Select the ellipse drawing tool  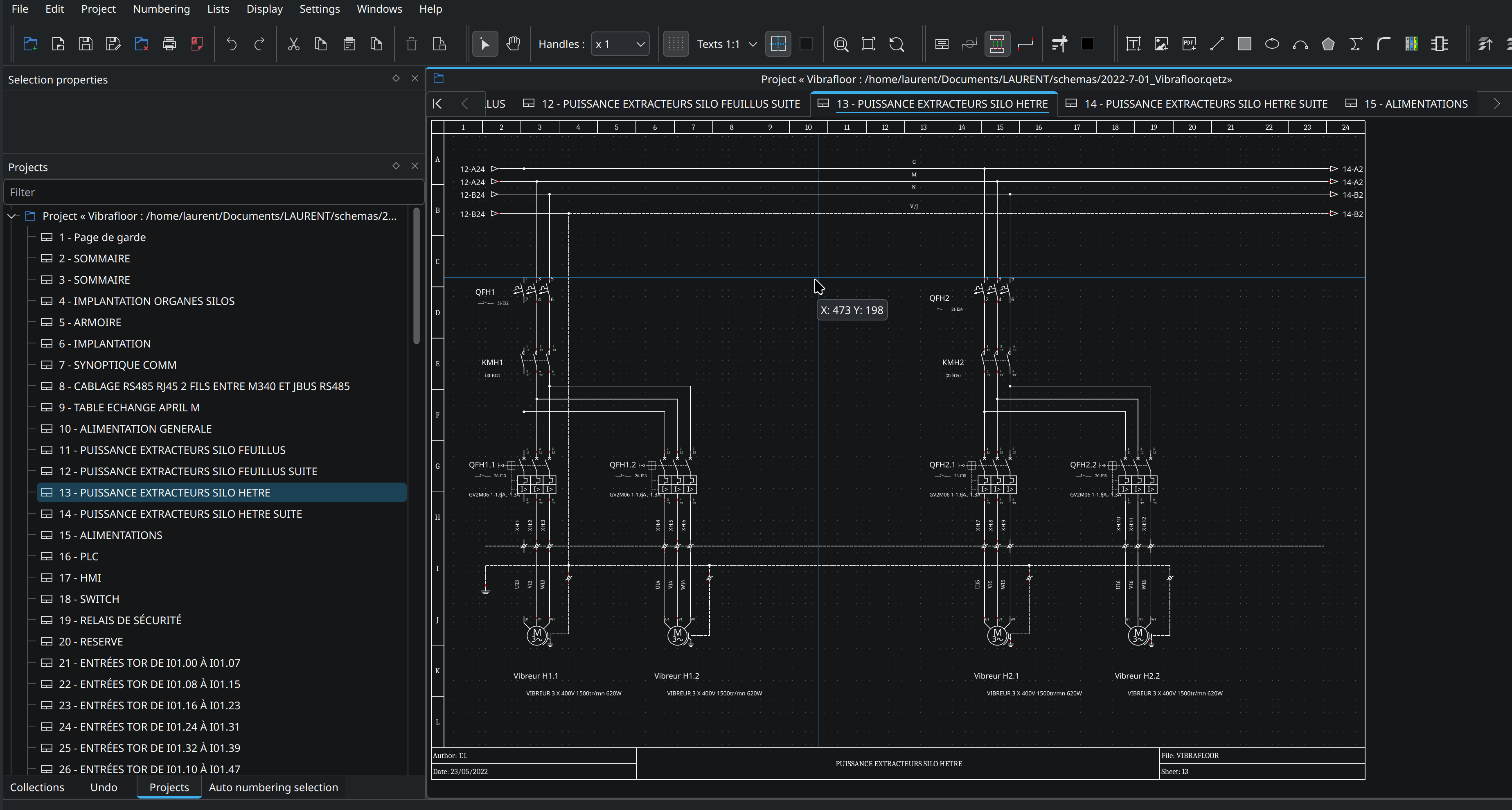click(x=1272, y=44)
